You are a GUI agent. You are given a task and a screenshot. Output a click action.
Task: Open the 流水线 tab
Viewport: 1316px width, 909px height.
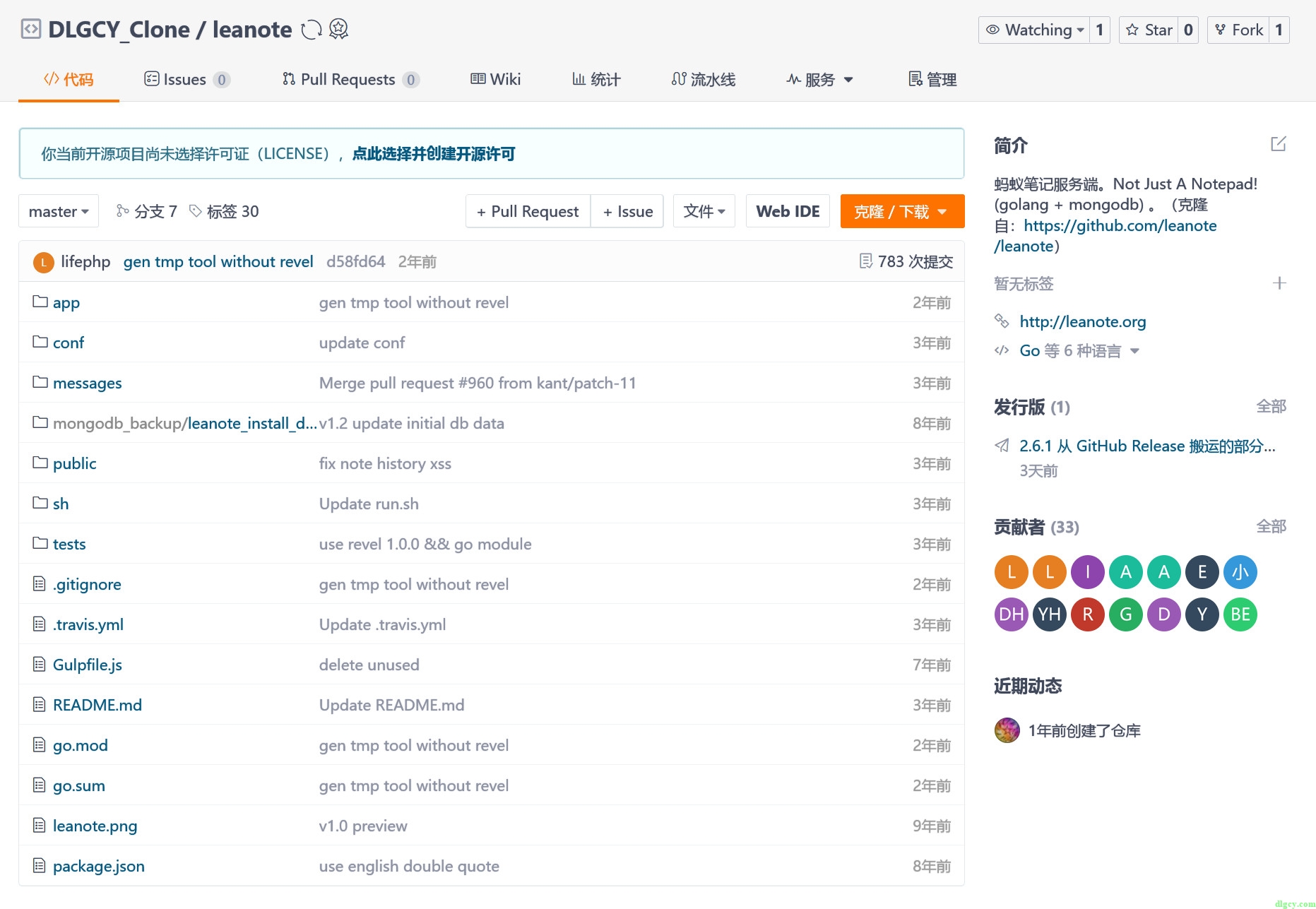pos(704,80)
